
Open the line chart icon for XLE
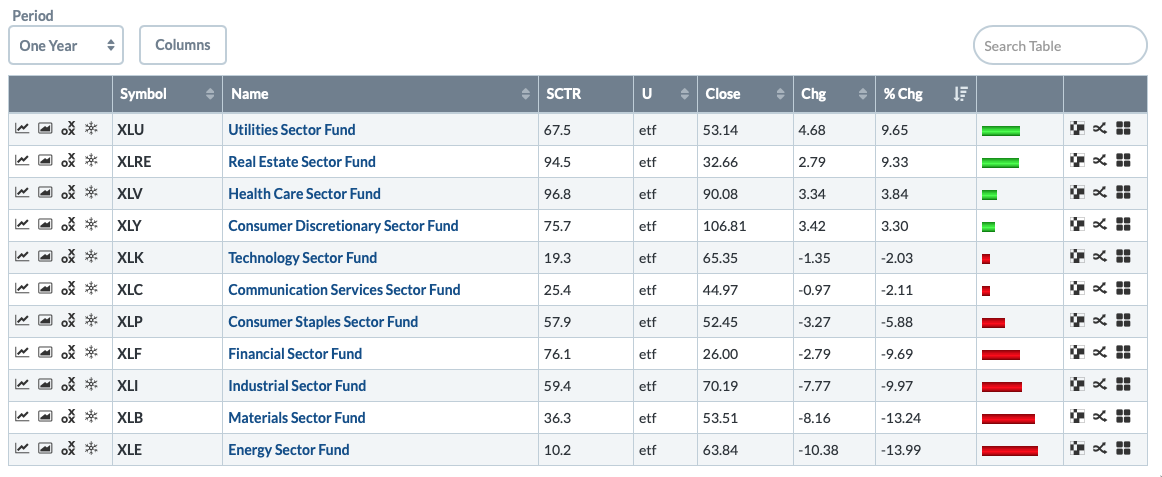[22, 449]
